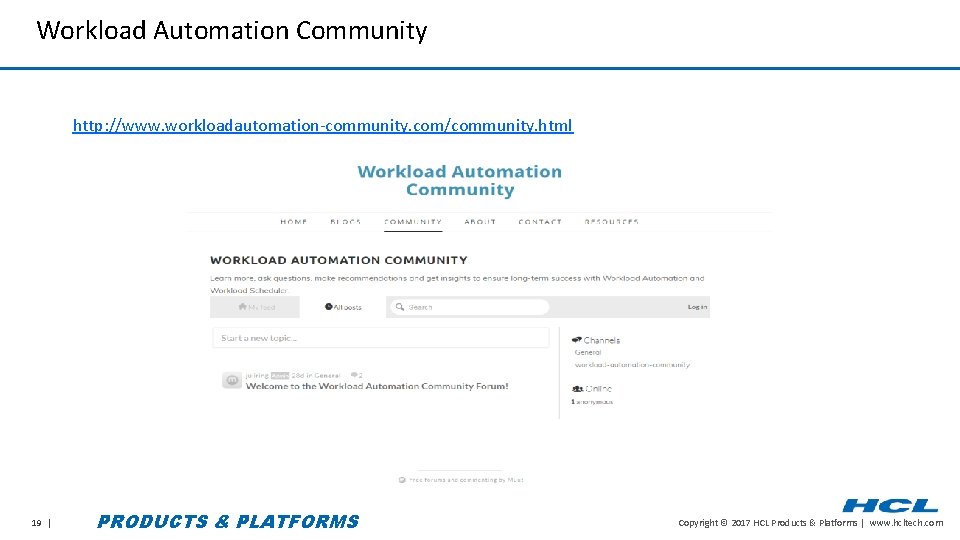Switch to the All posts tab
The width and height of the screenshot is (960, 540).
point(343,307)
